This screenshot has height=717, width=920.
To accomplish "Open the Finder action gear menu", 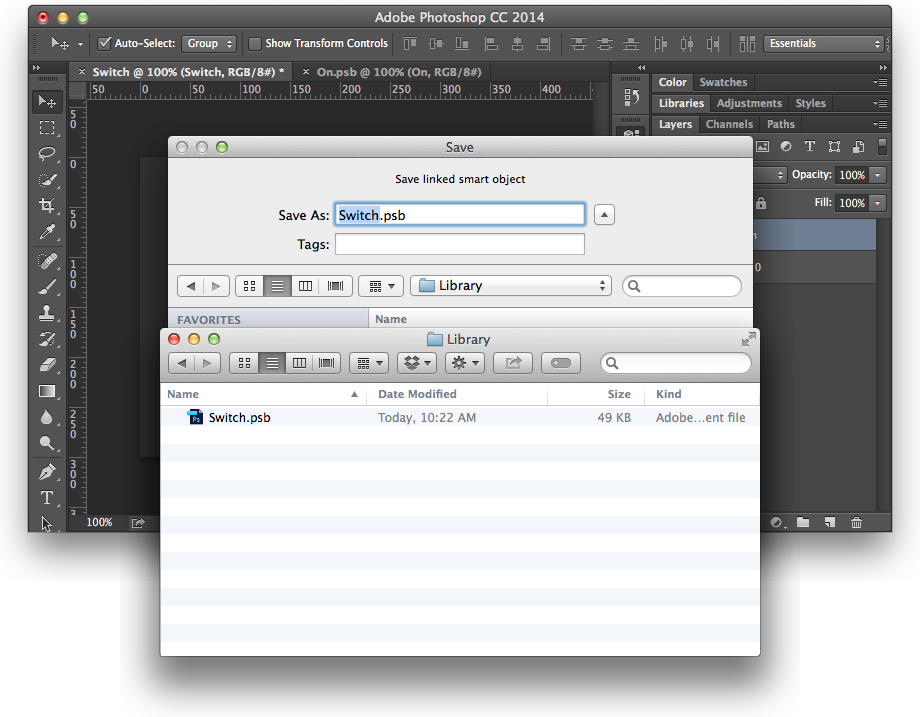I will [x=465, y=363].
